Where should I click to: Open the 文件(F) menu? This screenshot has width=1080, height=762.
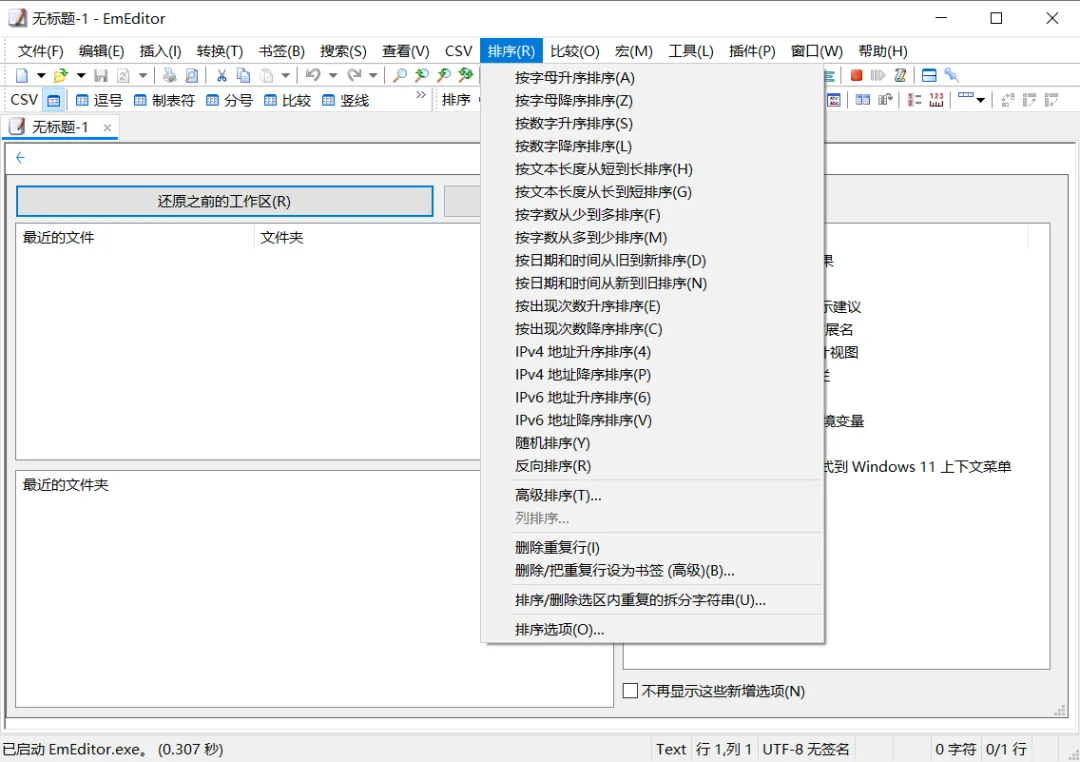click(41, 51)
